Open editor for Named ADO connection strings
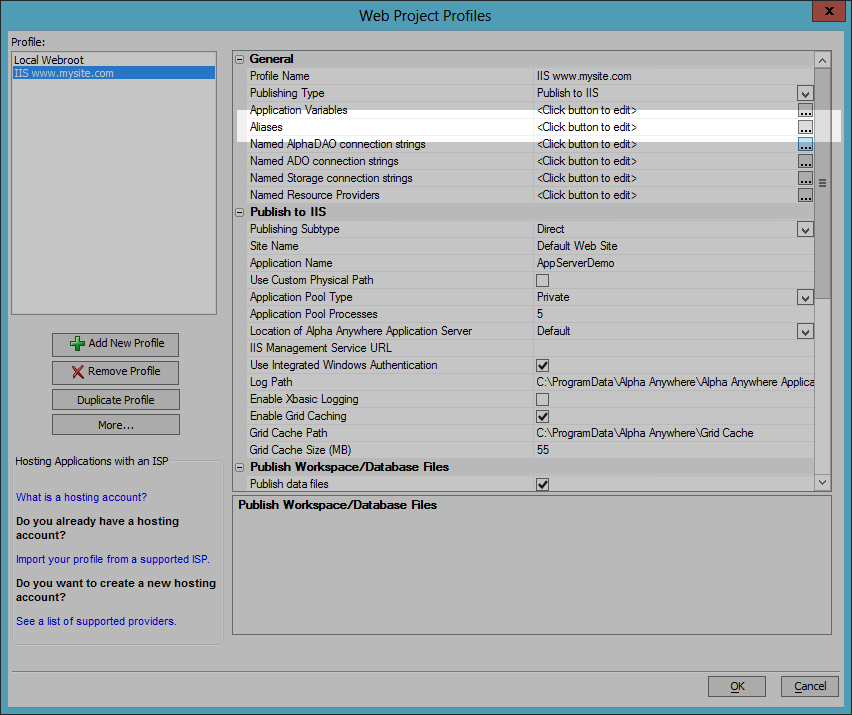 tap(805, 161)
